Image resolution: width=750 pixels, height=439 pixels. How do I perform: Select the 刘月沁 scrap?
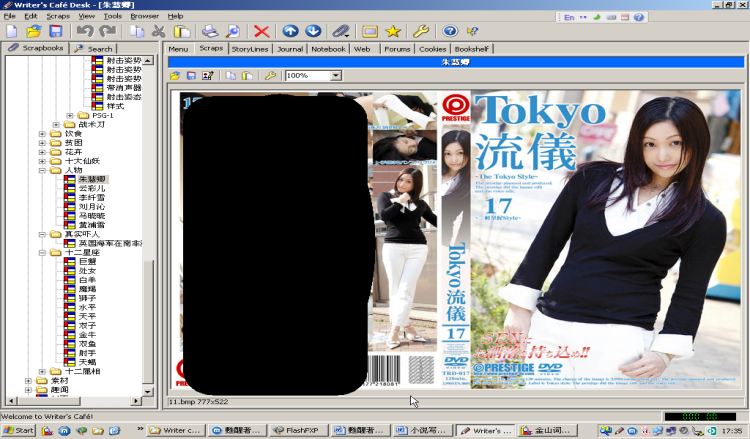coord(92,207)
